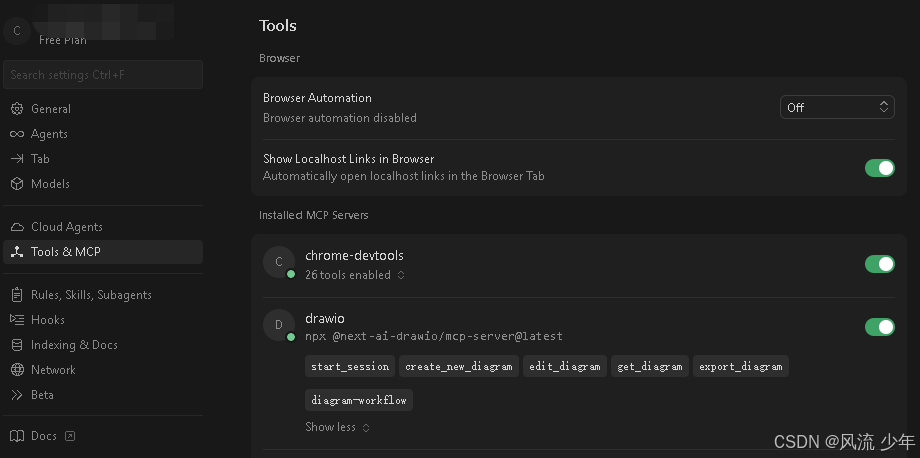Click the Models cube icon
Screen dimensions: 920x458
pyautogui.click(x=17, y=184)
